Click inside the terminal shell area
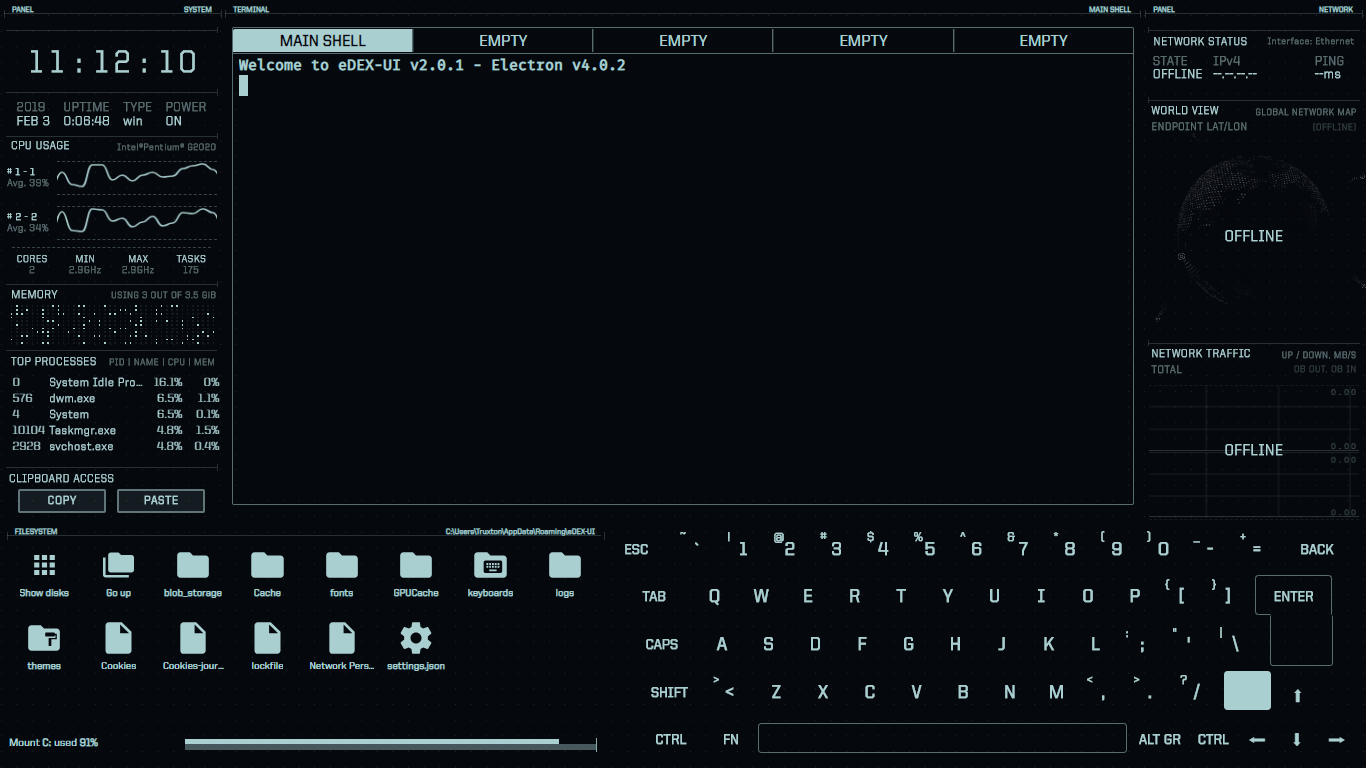Image resolution: width=1366 pixels, height=768 pixels. 683,278
